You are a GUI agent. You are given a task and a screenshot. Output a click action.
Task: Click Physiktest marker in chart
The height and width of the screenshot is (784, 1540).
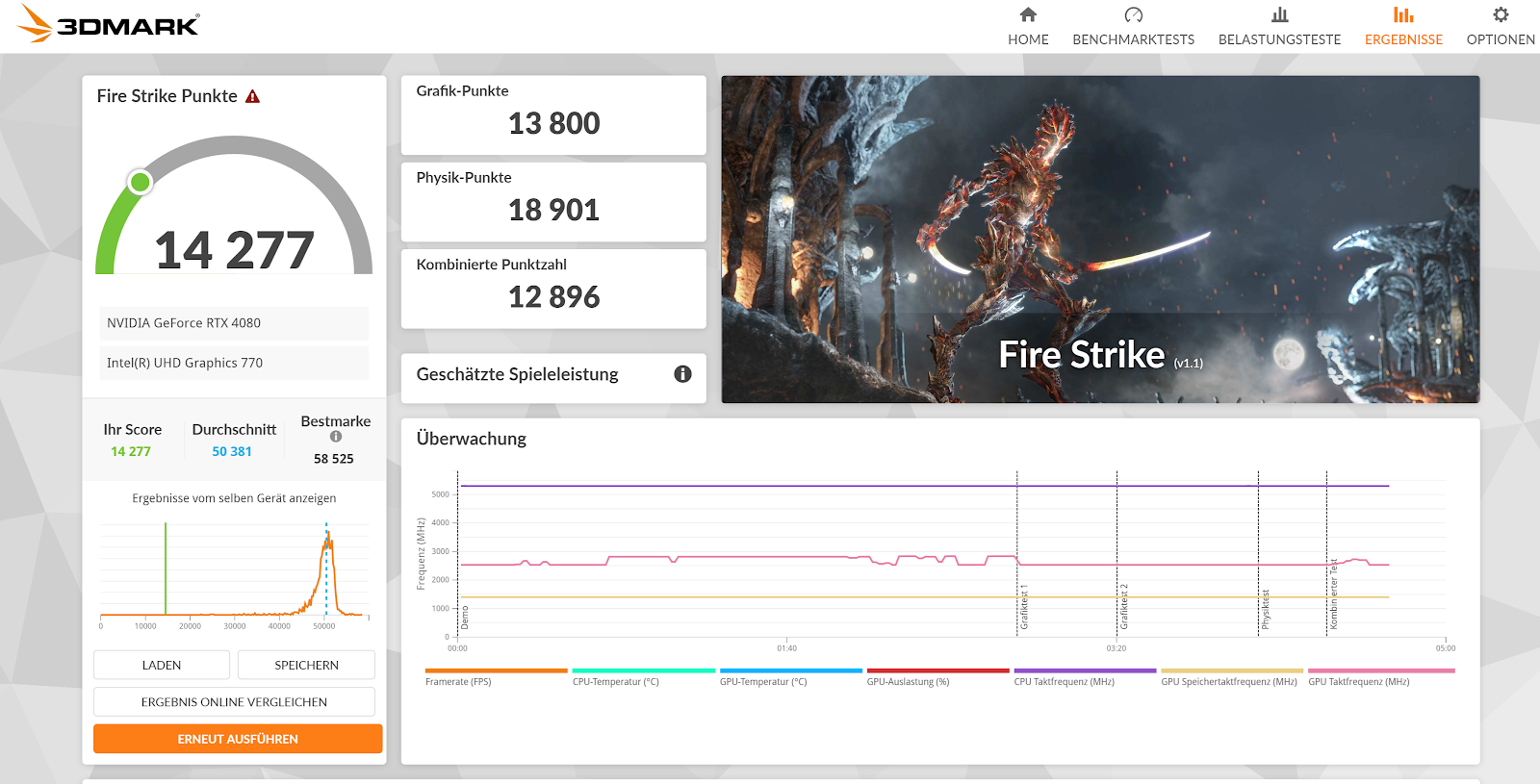[x=1266, y=610]
